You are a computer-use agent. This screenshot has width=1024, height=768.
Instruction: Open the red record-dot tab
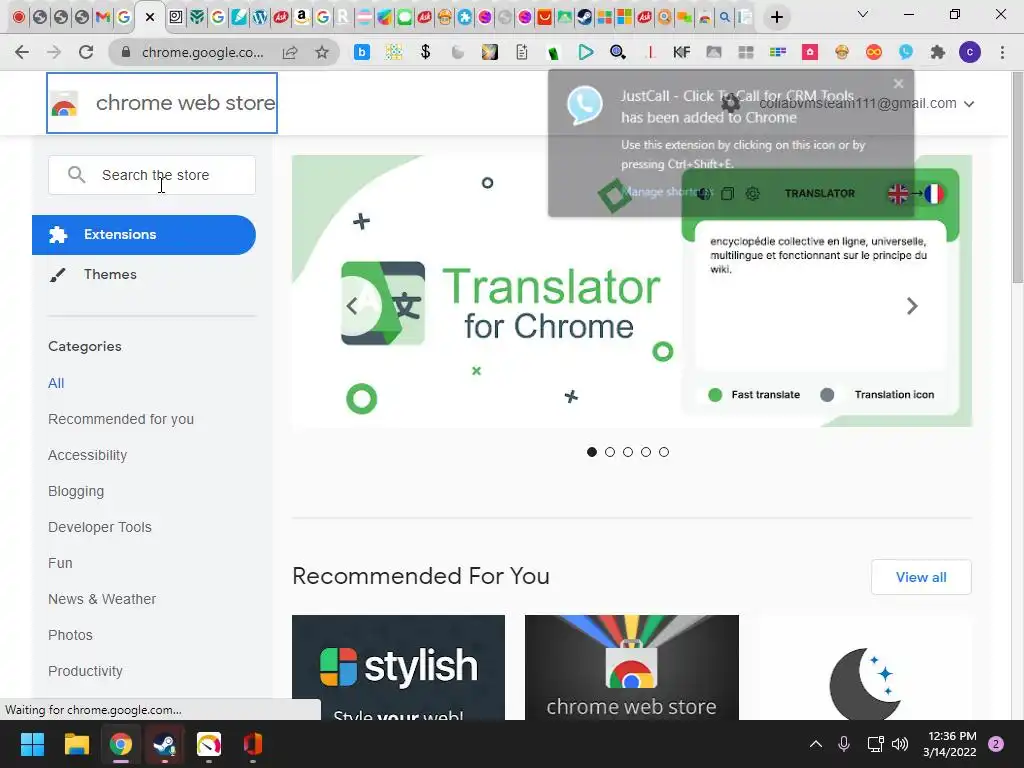coord(19,17)
